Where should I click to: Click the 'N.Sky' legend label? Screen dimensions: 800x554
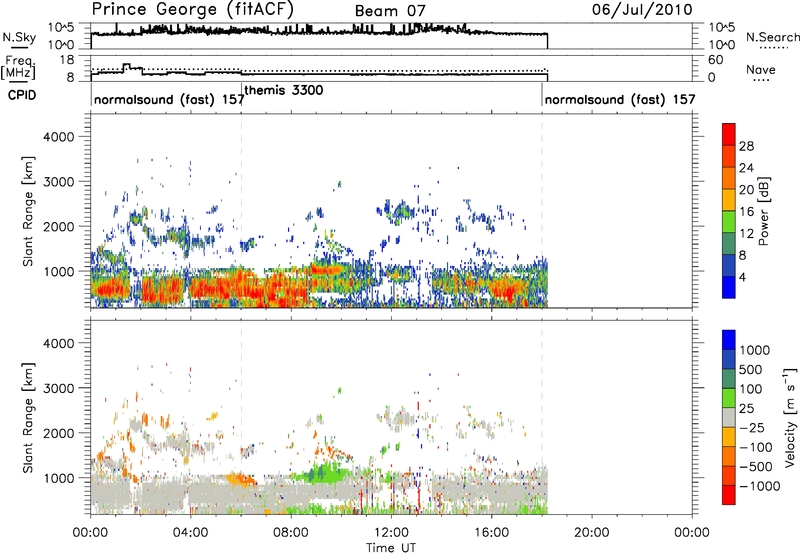(x=19, y=37)
